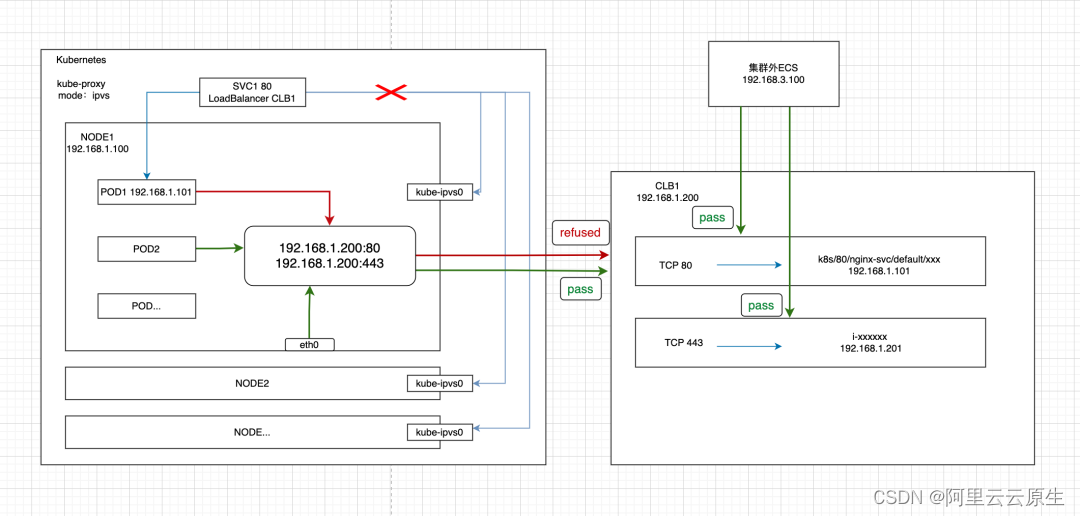The height and width of the screenshot is (516, 1080).
Task: Click the "TCP 80" text
Action: (x=678, y=263)
